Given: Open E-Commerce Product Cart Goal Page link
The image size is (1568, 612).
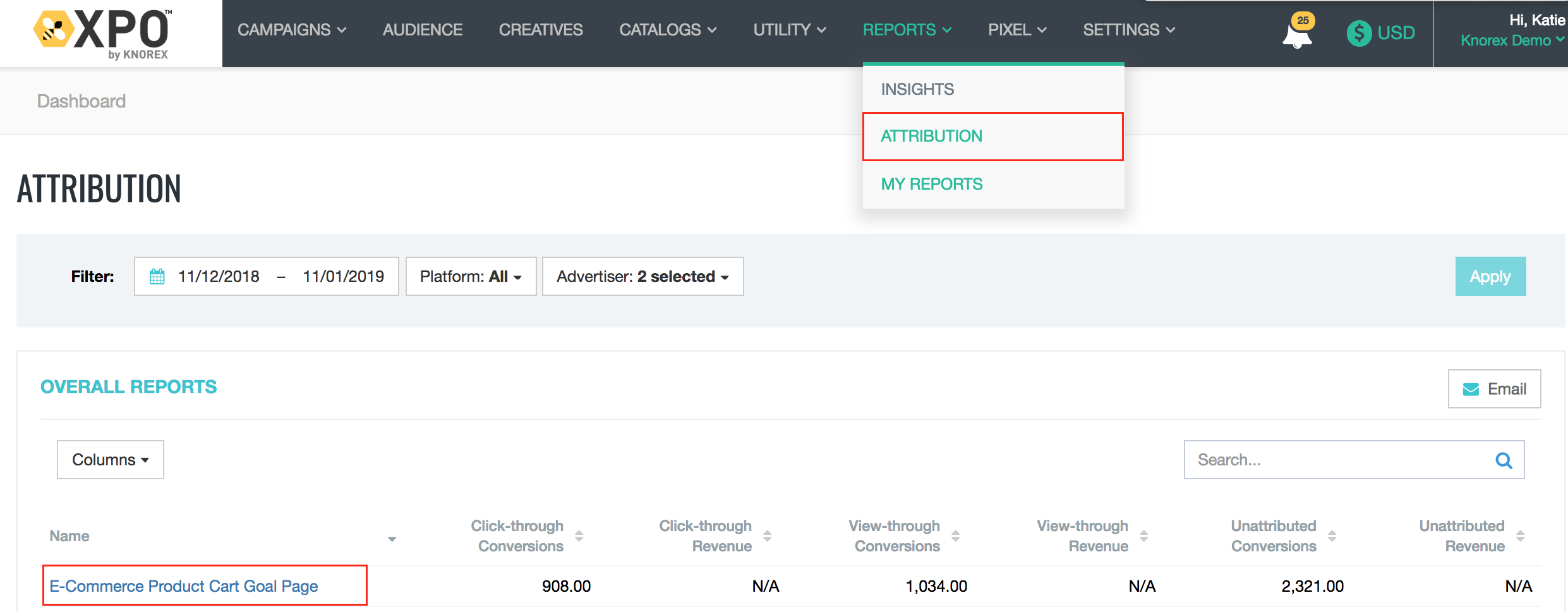Looking at the screenshot, I should 184,586.
